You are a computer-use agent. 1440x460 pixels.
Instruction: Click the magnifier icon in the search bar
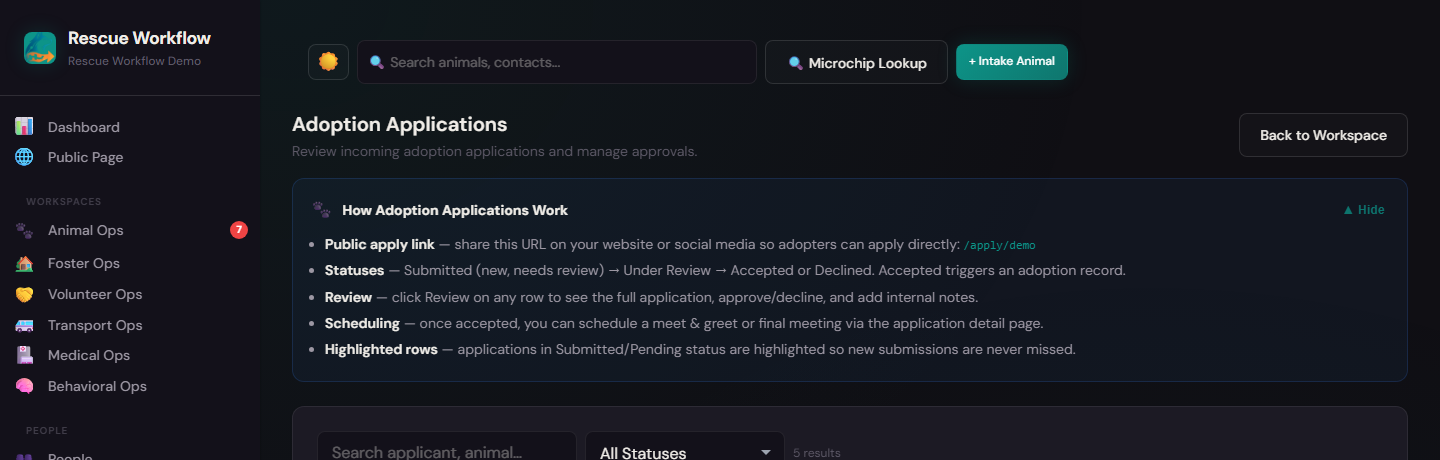click(x=377, y=62)
